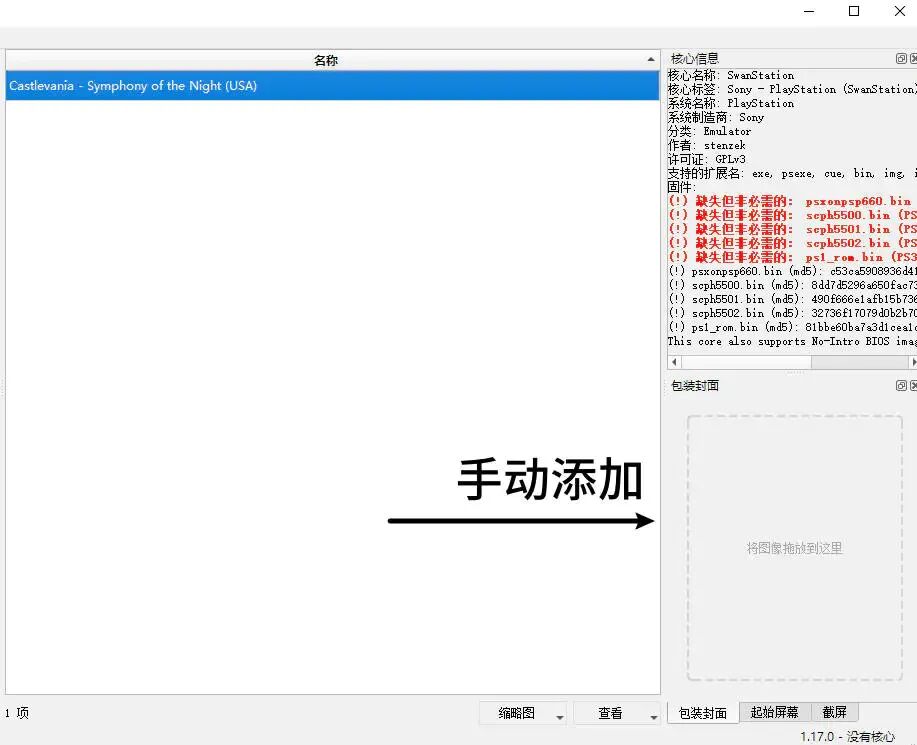Screen dimensions: 917x745
Task: Click the warning icon beside psxonpsp660.bin
Action: click(x=678, y=200)
